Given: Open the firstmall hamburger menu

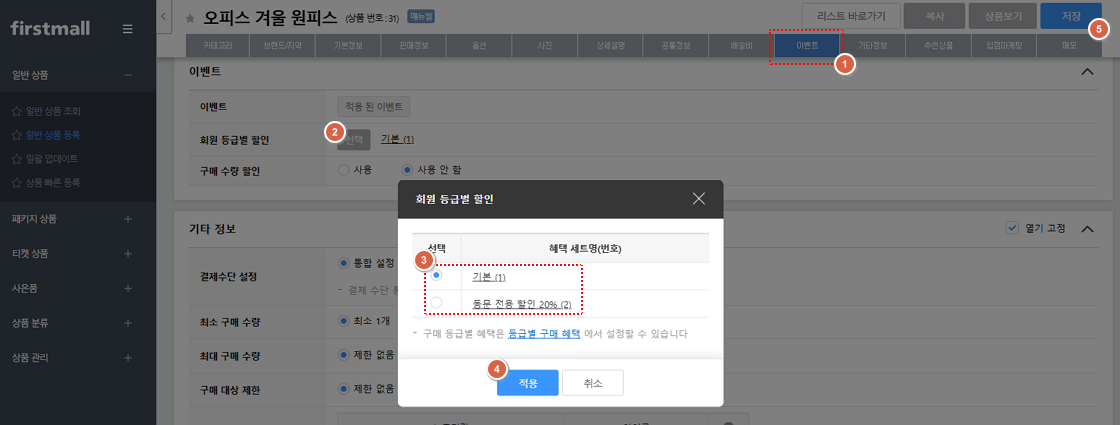Looking at the screenshot, I should [x=127, y=29].
